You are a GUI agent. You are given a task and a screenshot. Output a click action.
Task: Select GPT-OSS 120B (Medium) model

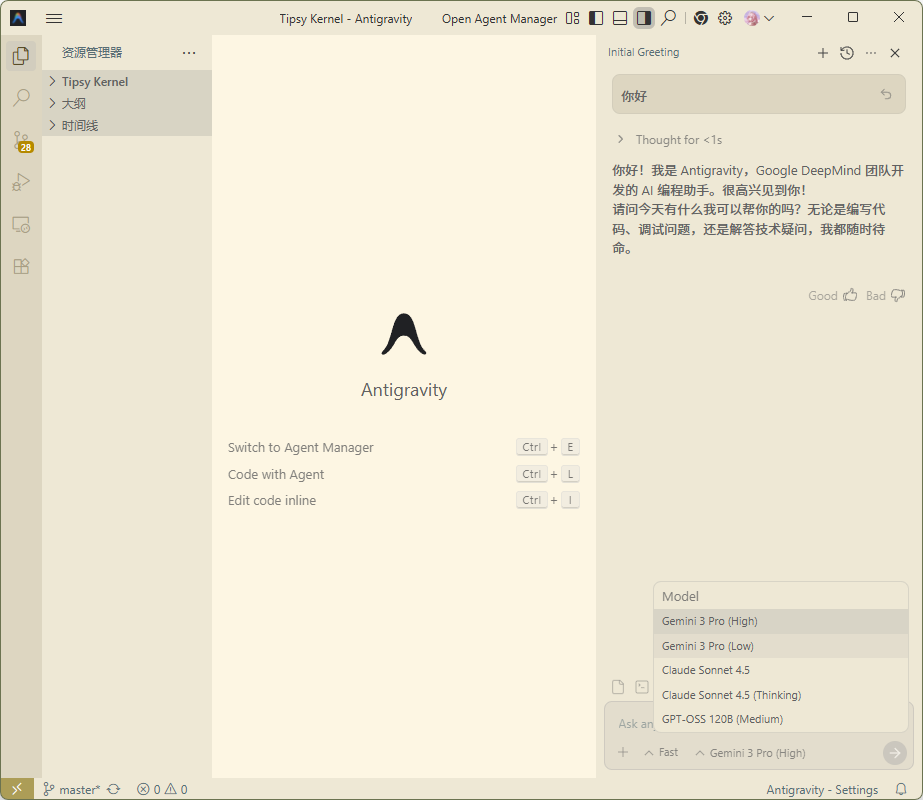781,719
